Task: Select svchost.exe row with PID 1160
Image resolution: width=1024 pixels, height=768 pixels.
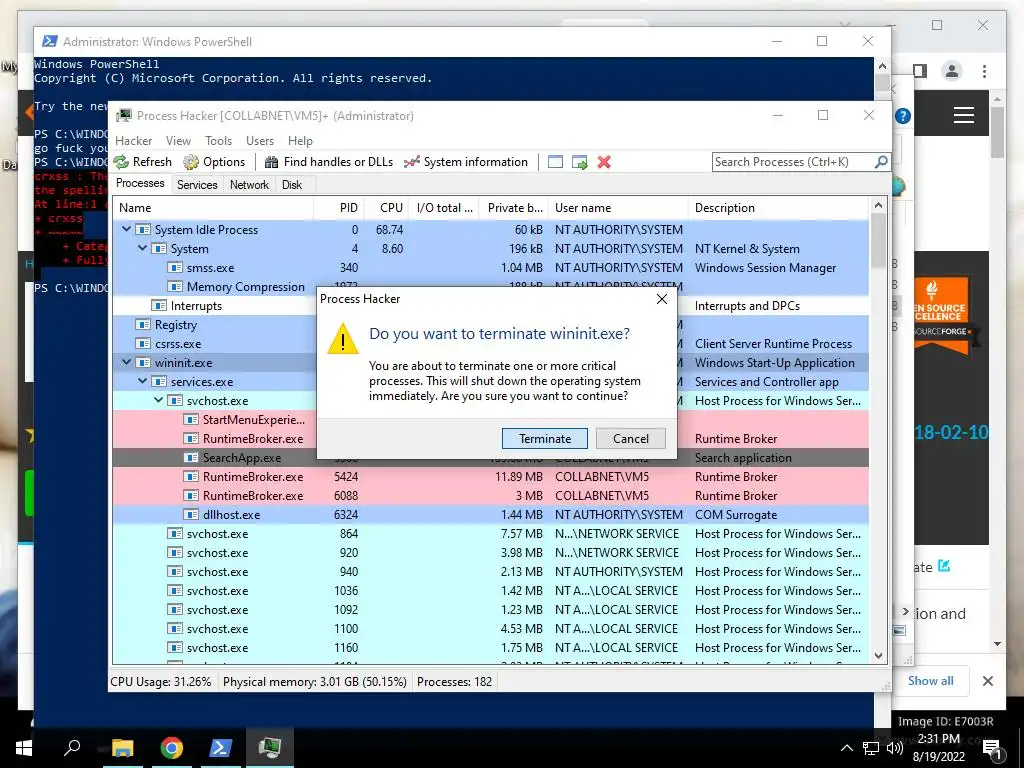Action: tap(490, 648)
